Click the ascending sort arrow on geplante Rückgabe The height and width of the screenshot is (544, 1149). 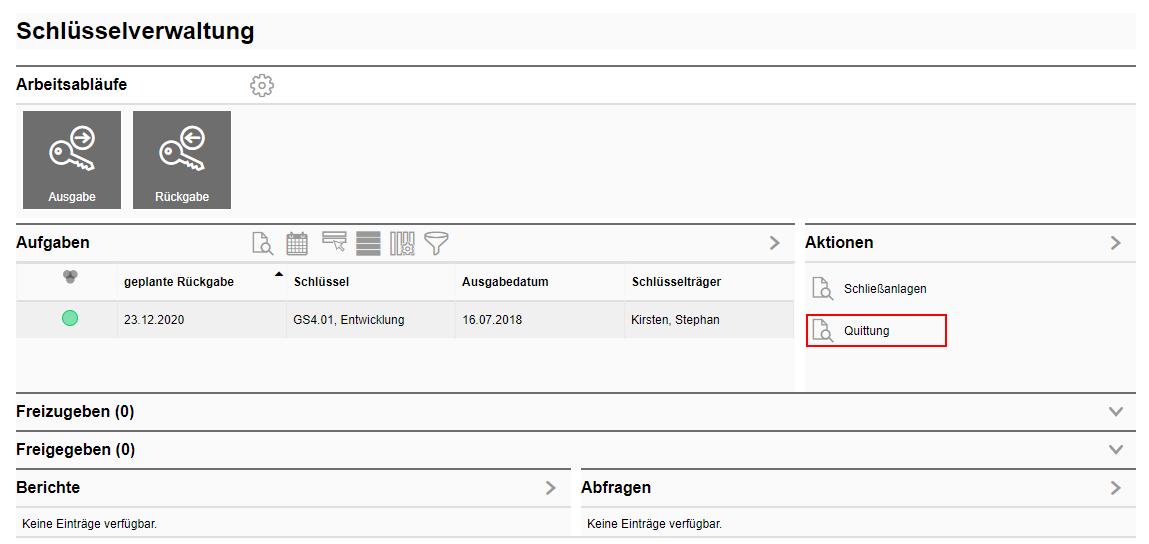click(278, 275)
